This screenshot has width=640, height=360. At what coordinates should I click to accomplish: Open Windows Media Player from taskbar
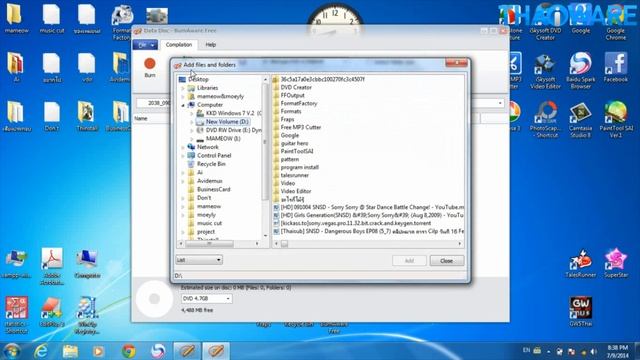point(98,351)
